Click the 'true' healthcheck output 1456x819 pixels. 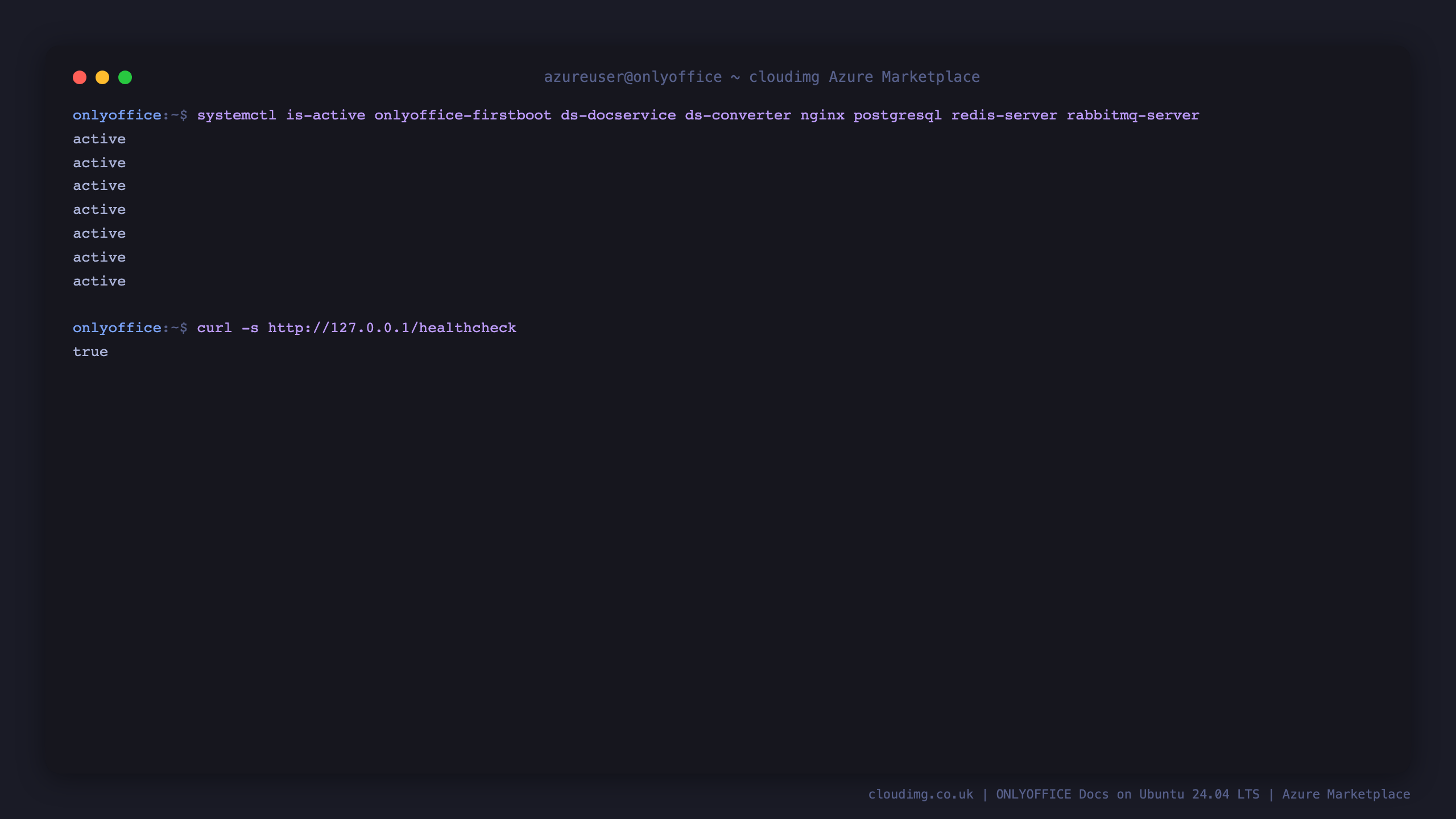tap(90, 351)
